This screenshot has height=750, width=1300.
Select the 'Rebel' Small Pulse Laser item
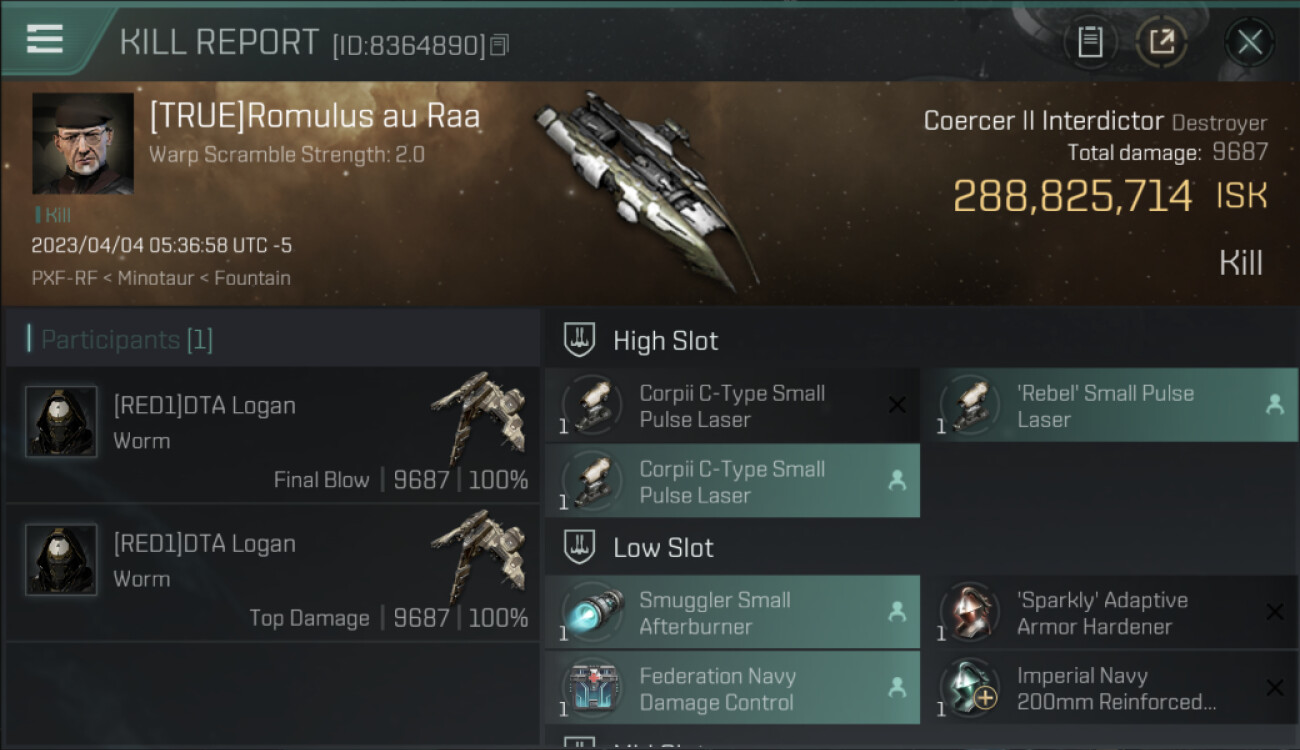(x=1108, y=405)
